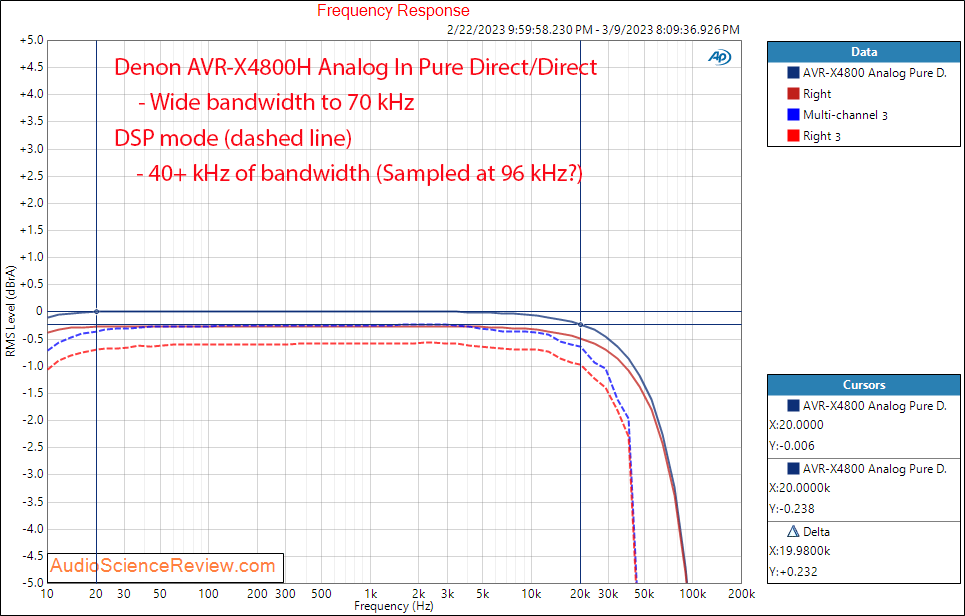
Task: Click the second cursor's dark blue swatch in Cursors panel
Action: point(793,468)
